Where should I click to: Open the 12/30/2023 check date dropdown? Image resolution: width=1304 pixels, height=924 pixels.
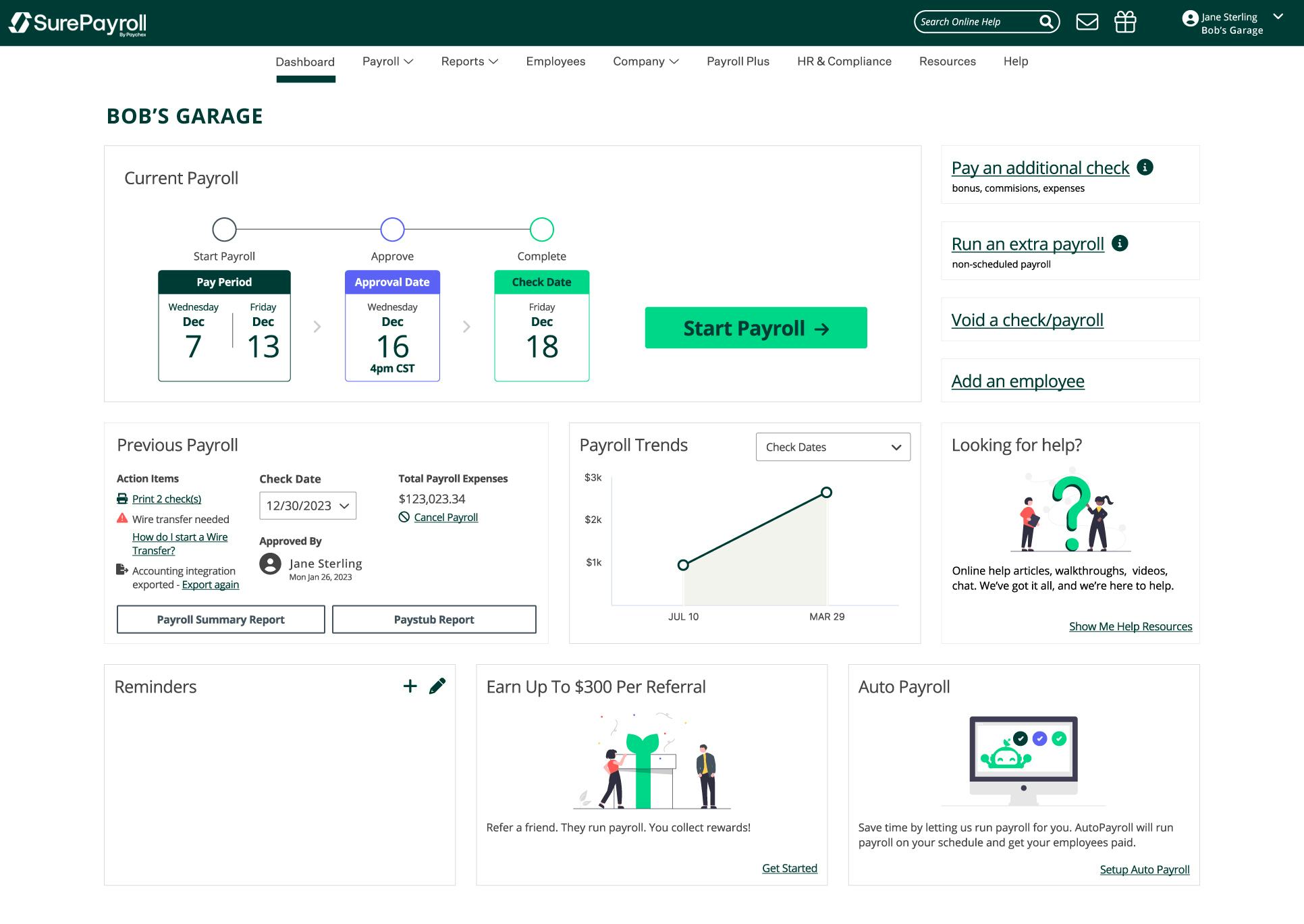307,506
